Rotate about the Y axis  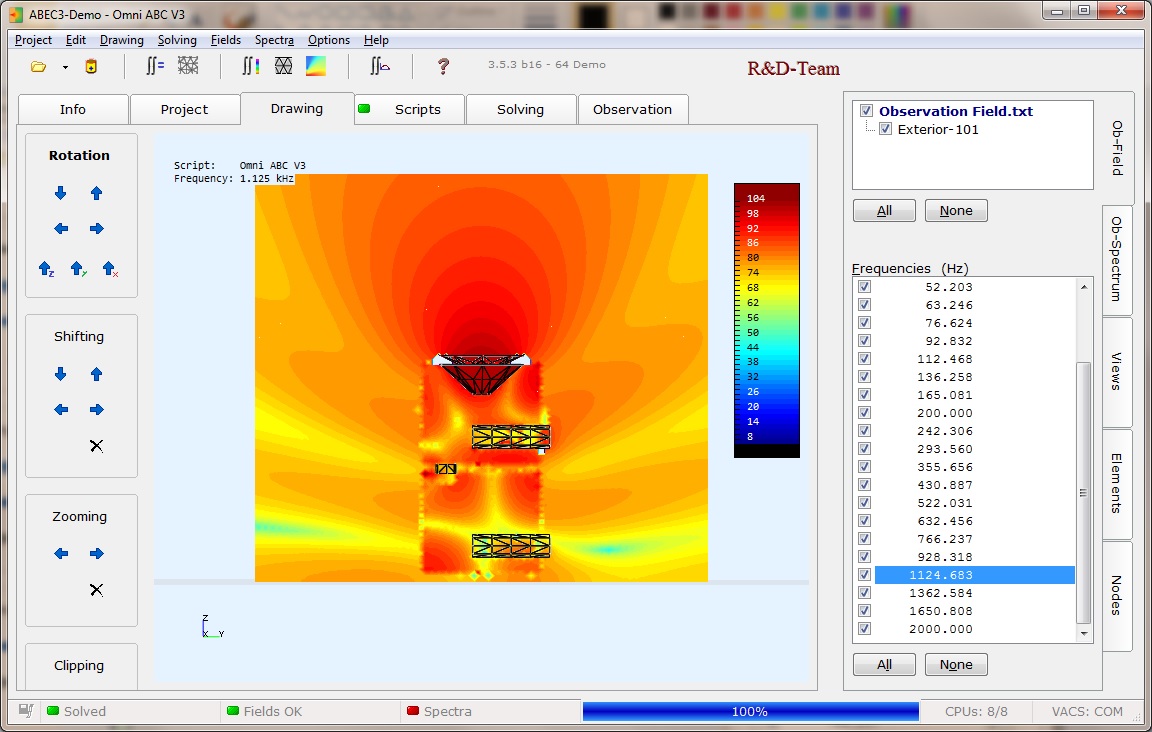point(79,269)
